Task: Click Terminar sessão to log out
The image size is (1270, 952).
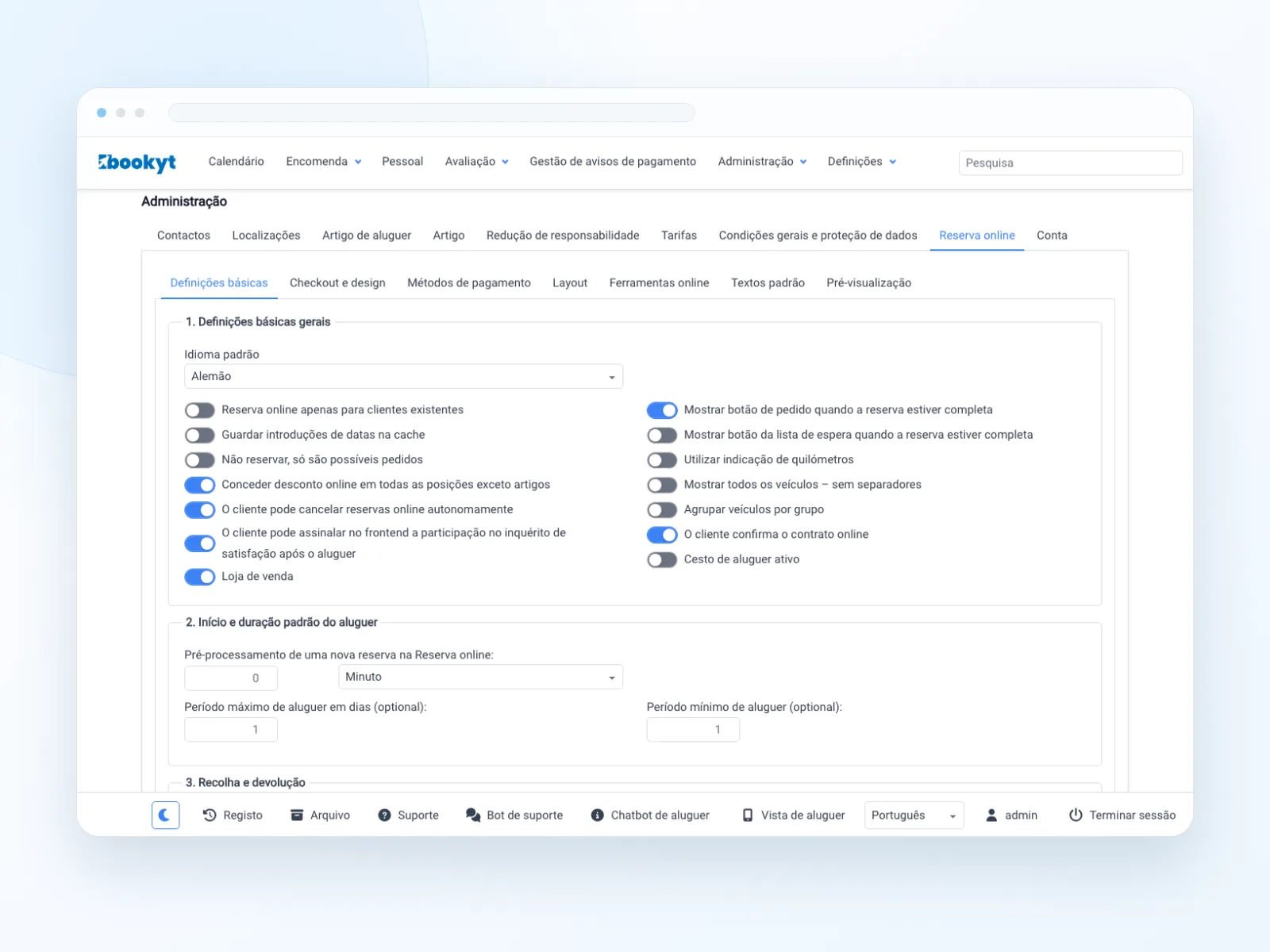Action: coord(1122,815)
